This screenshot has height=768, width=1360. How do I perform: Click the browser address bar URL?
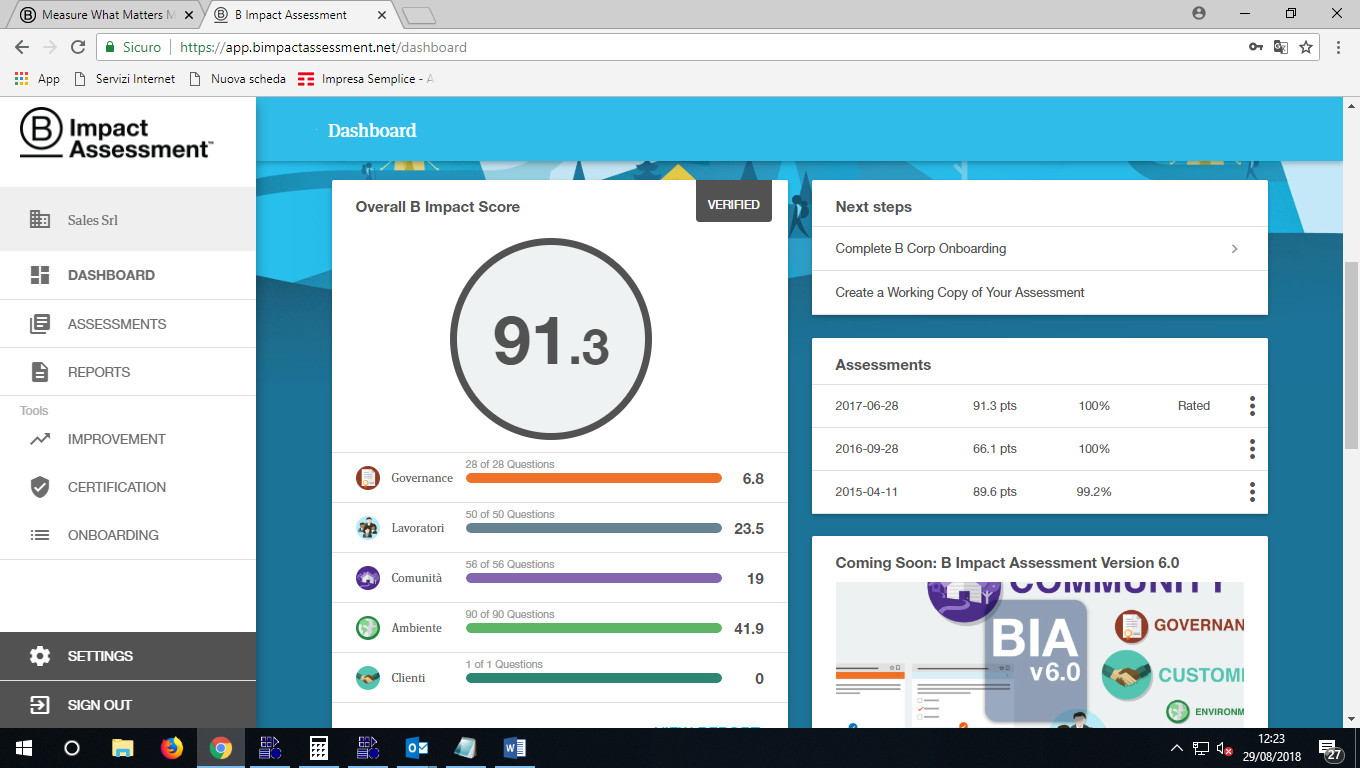[x=322, y=47]
